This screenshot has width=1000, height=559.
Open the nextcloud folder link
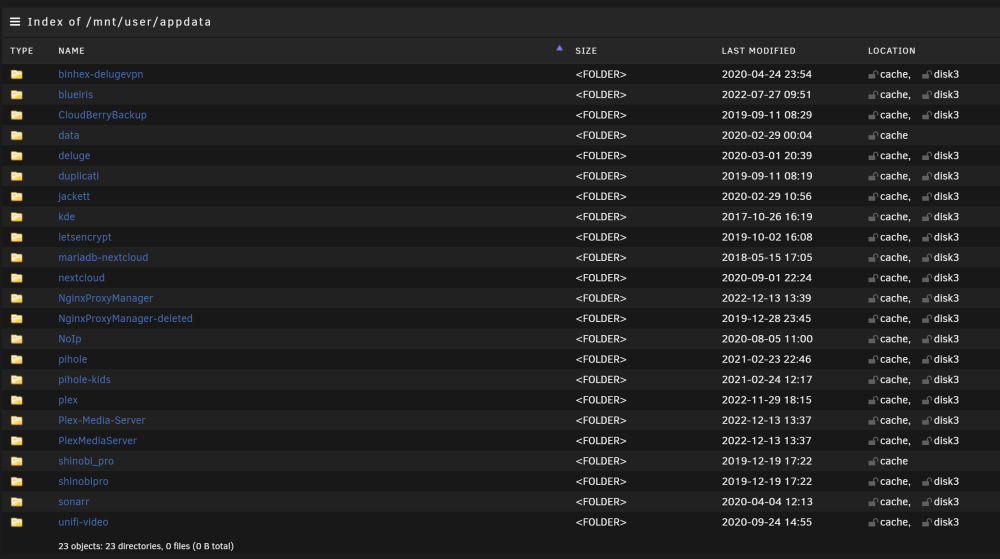(81, 278)
